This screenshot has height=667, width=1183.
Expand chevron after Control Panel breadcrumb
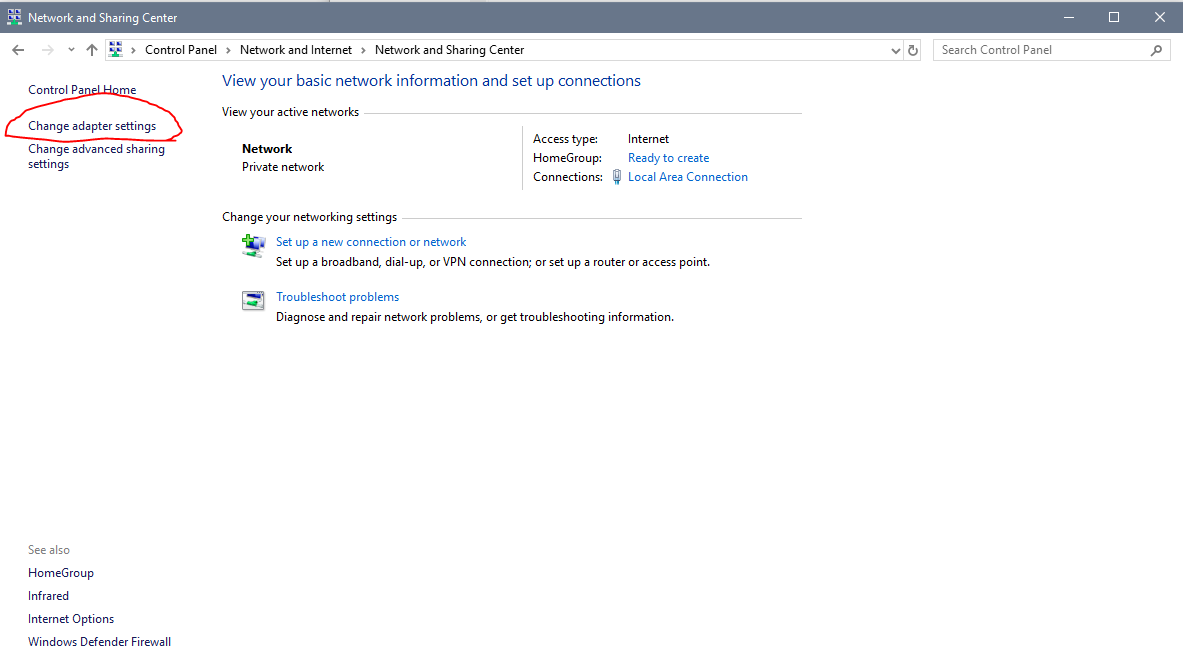[x=228, y=50]
